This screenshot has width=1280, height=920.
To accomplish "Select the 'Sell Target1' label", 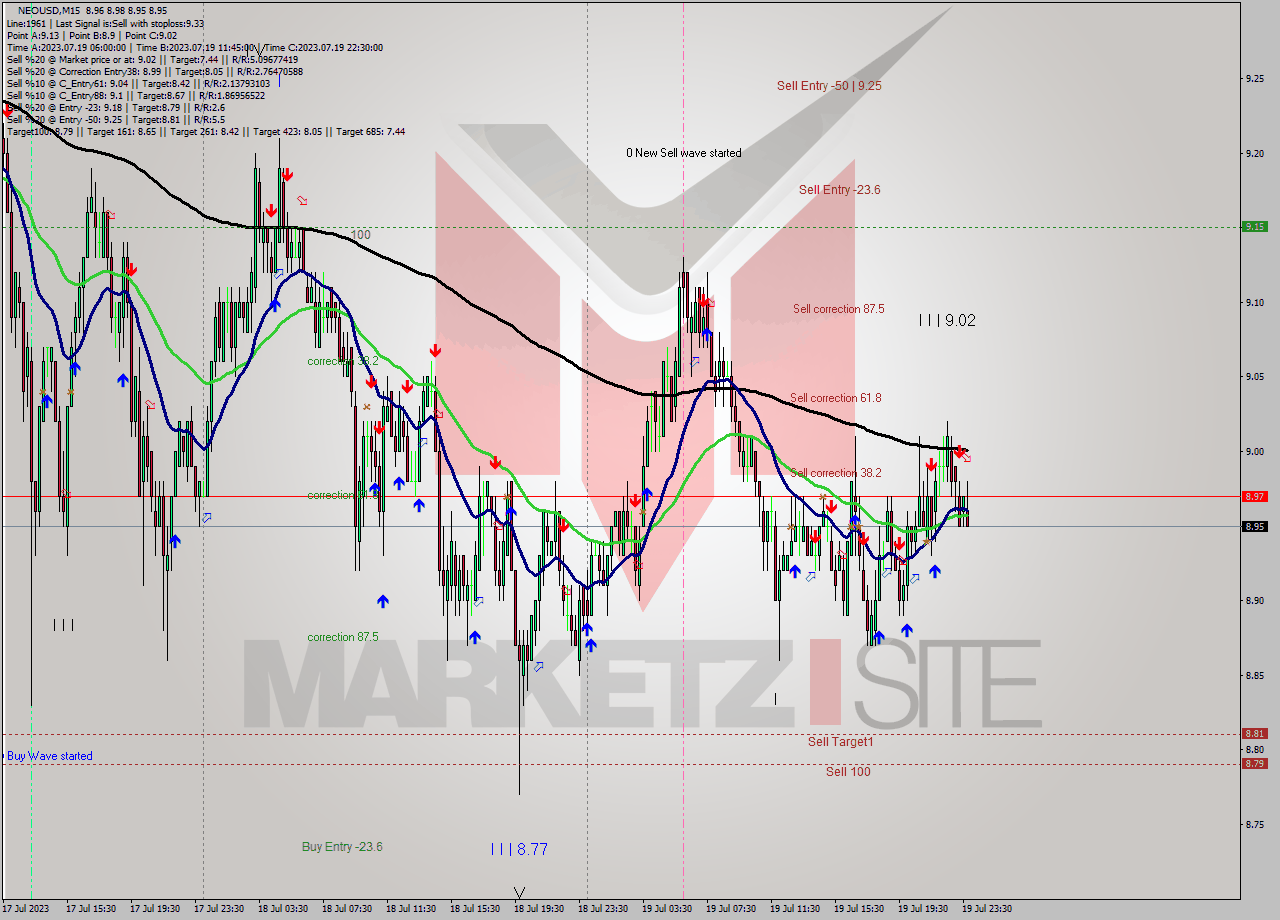I will [x=841, y=742].
